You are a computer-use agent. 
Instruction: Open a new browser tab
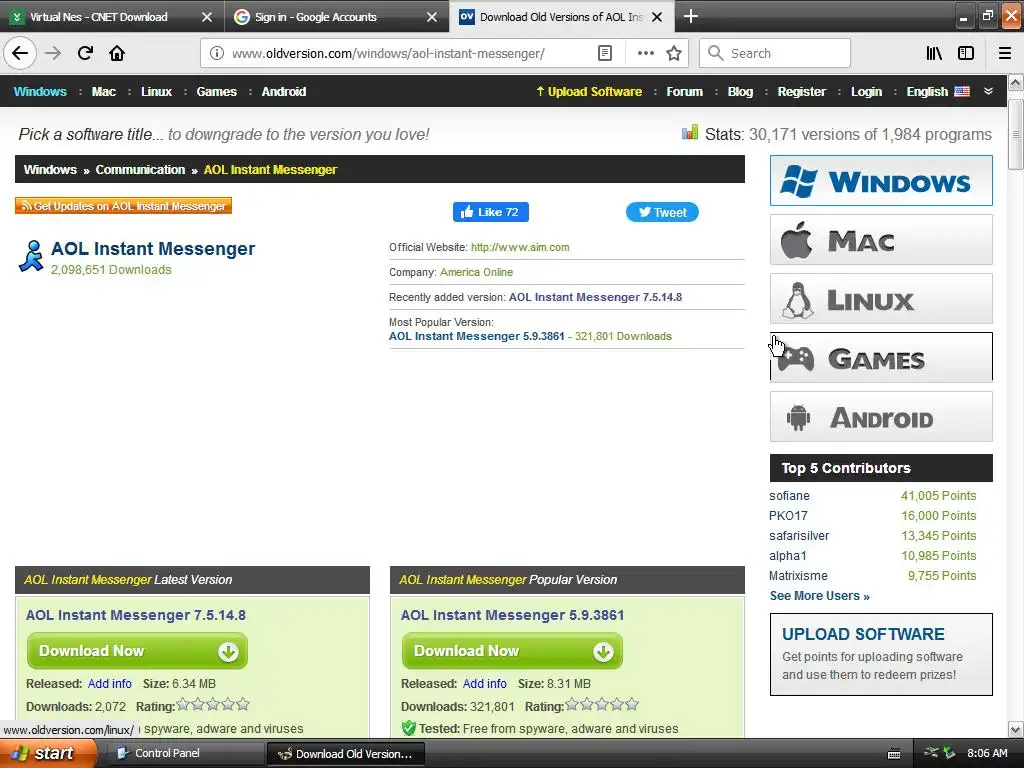(691, 16)
